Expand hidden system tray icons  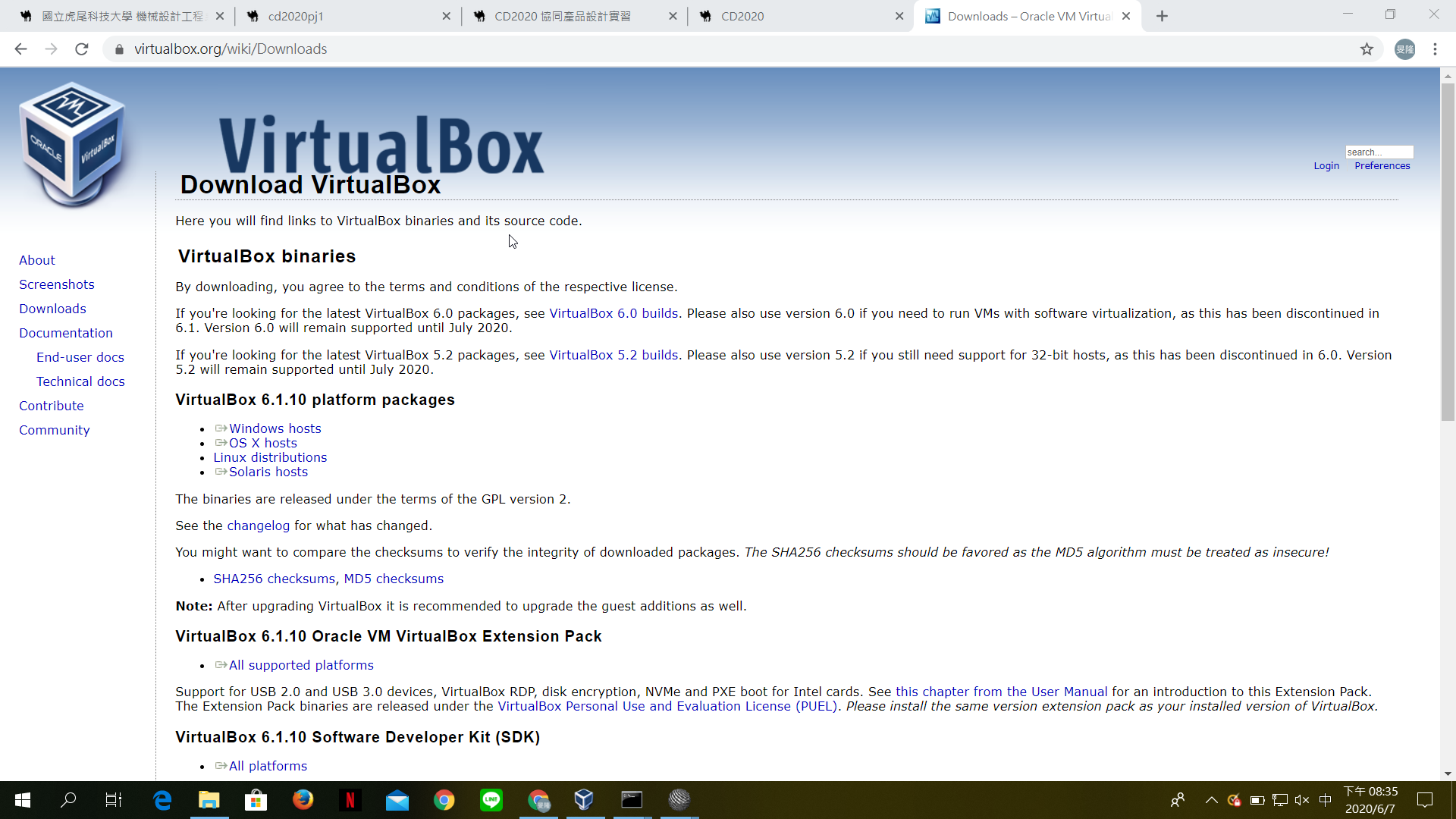pos(1211,800)
